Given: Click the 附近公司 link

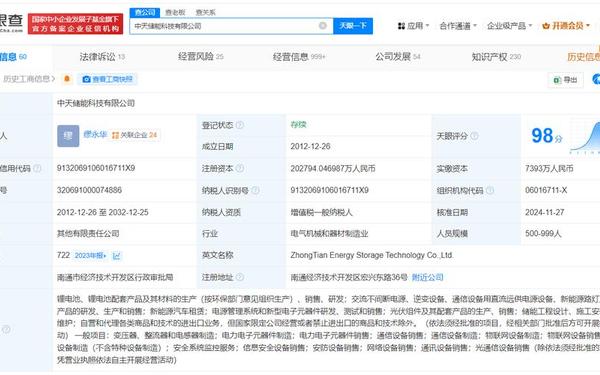Looking at the screenshot, I should [x=427, y=277].
